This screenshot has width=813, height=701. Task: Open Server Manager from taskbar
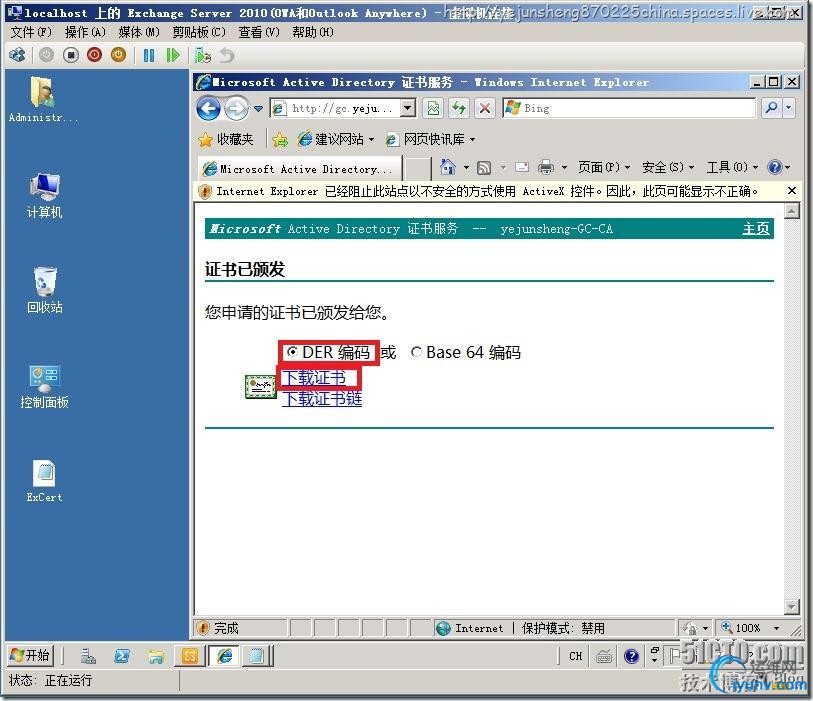point(88,656)
